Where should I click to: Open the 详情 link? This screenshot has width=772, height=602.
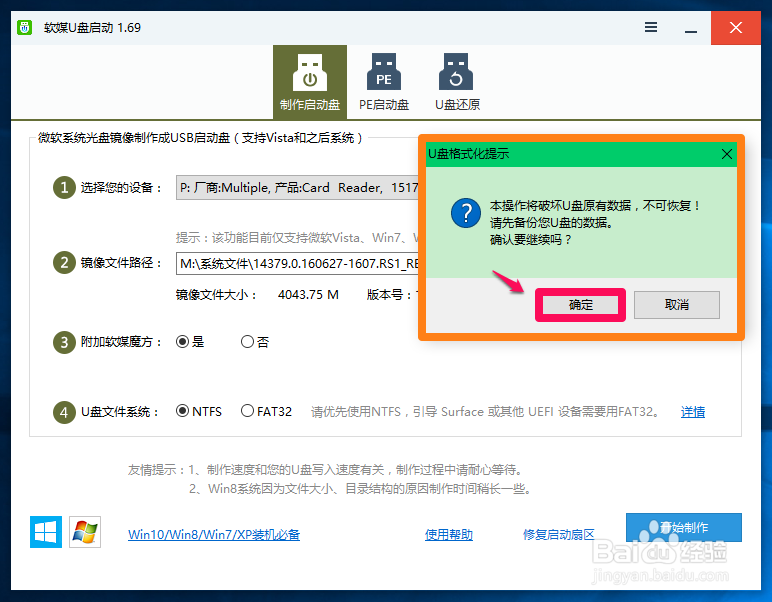pyautogui.click(x=693, y=412)
